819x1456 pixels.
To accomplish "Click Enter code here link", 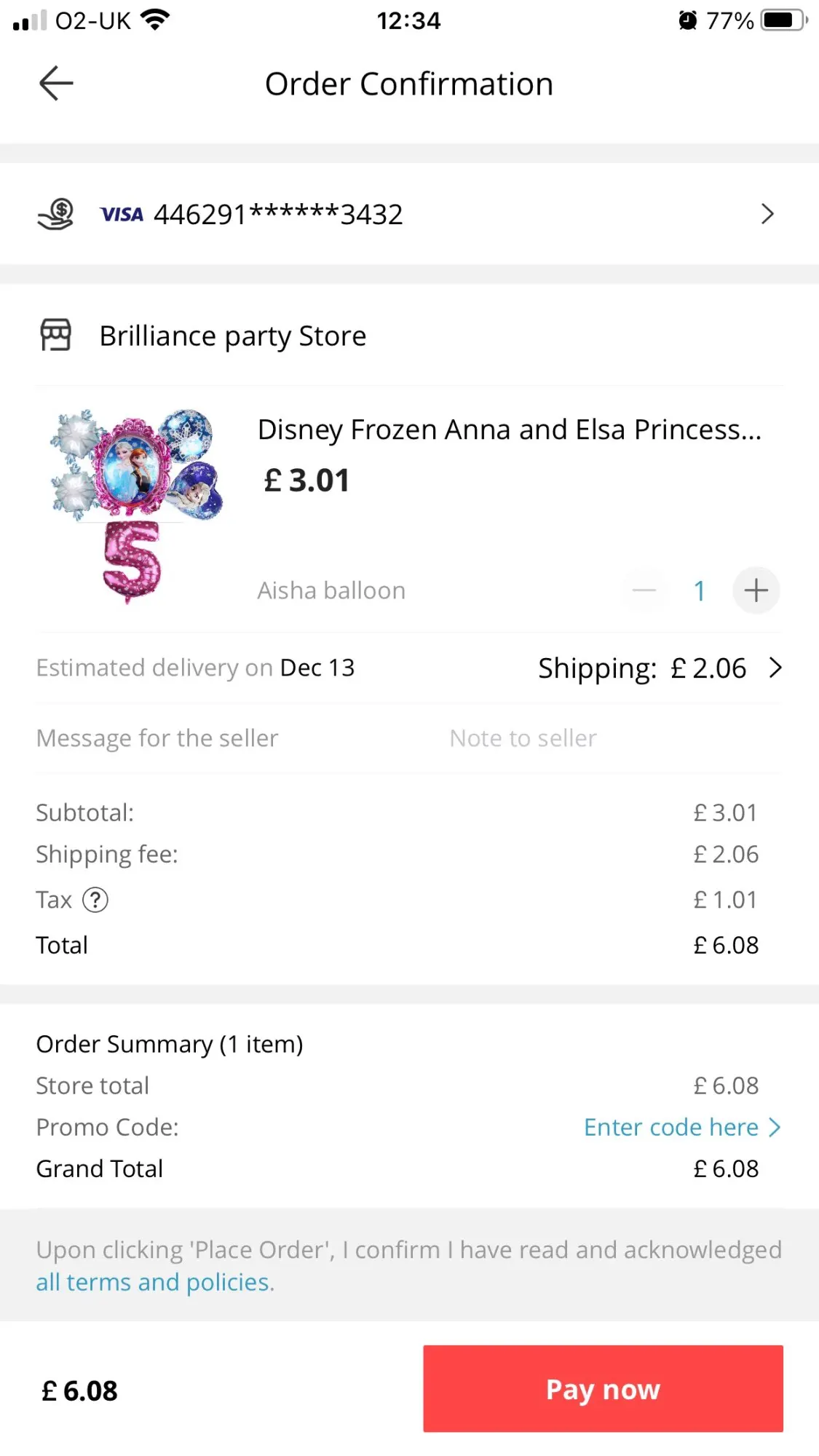I will 670,1127.
